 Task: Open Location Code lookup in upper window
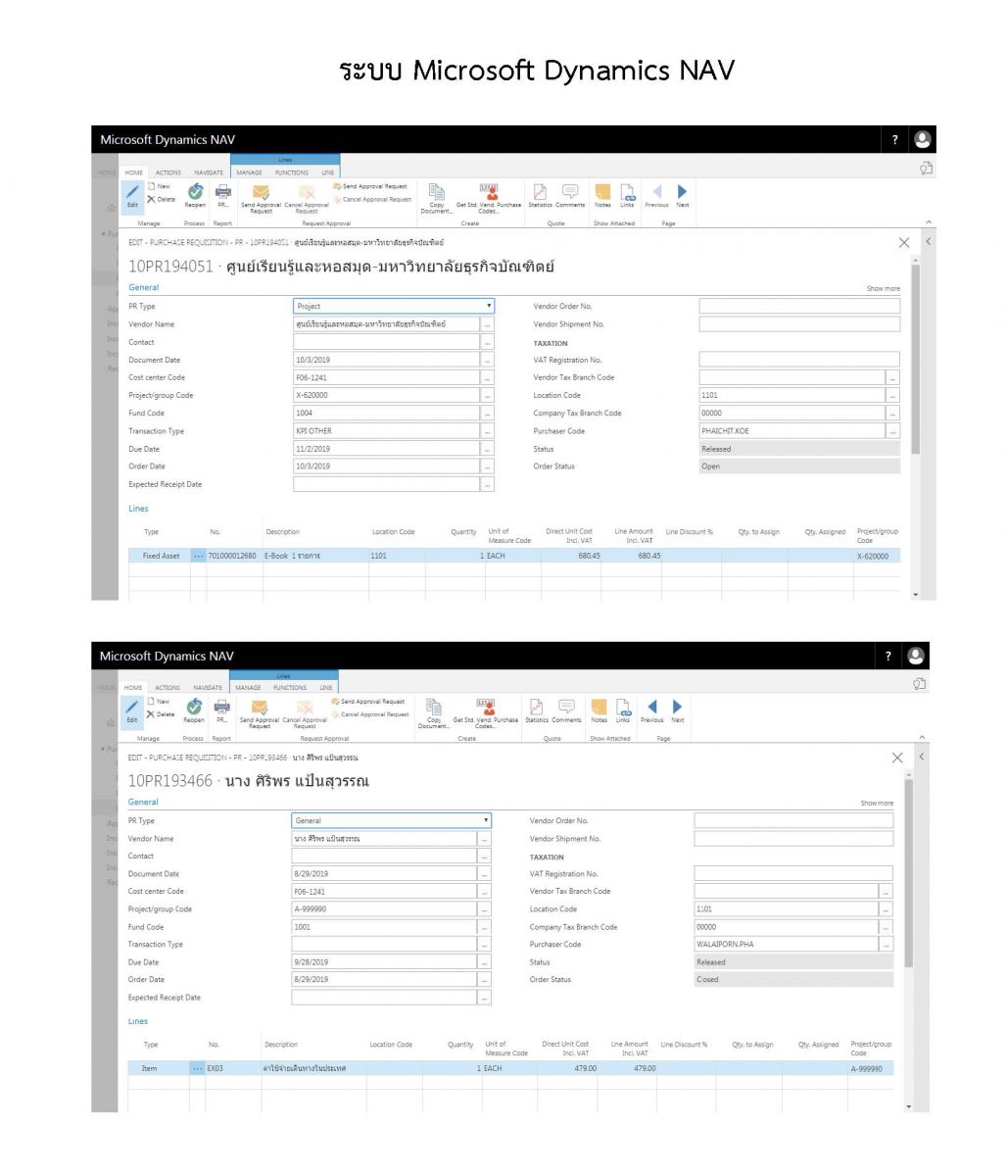892,396
